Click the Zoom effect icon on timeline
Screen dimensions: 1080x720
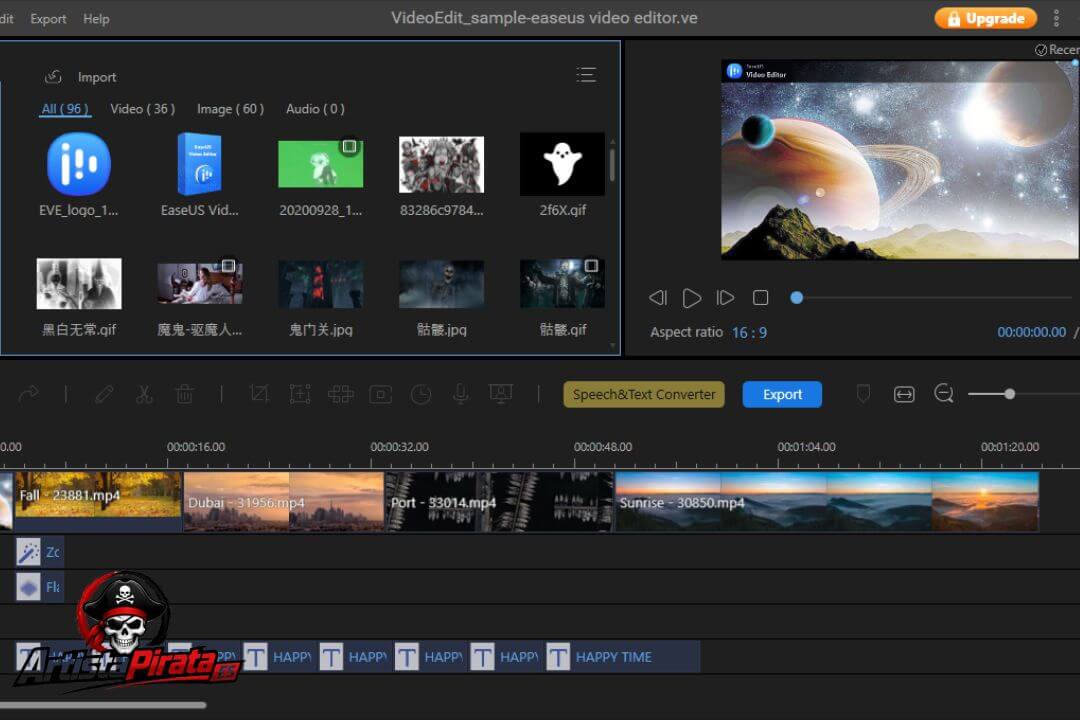[x=28, y=552]
